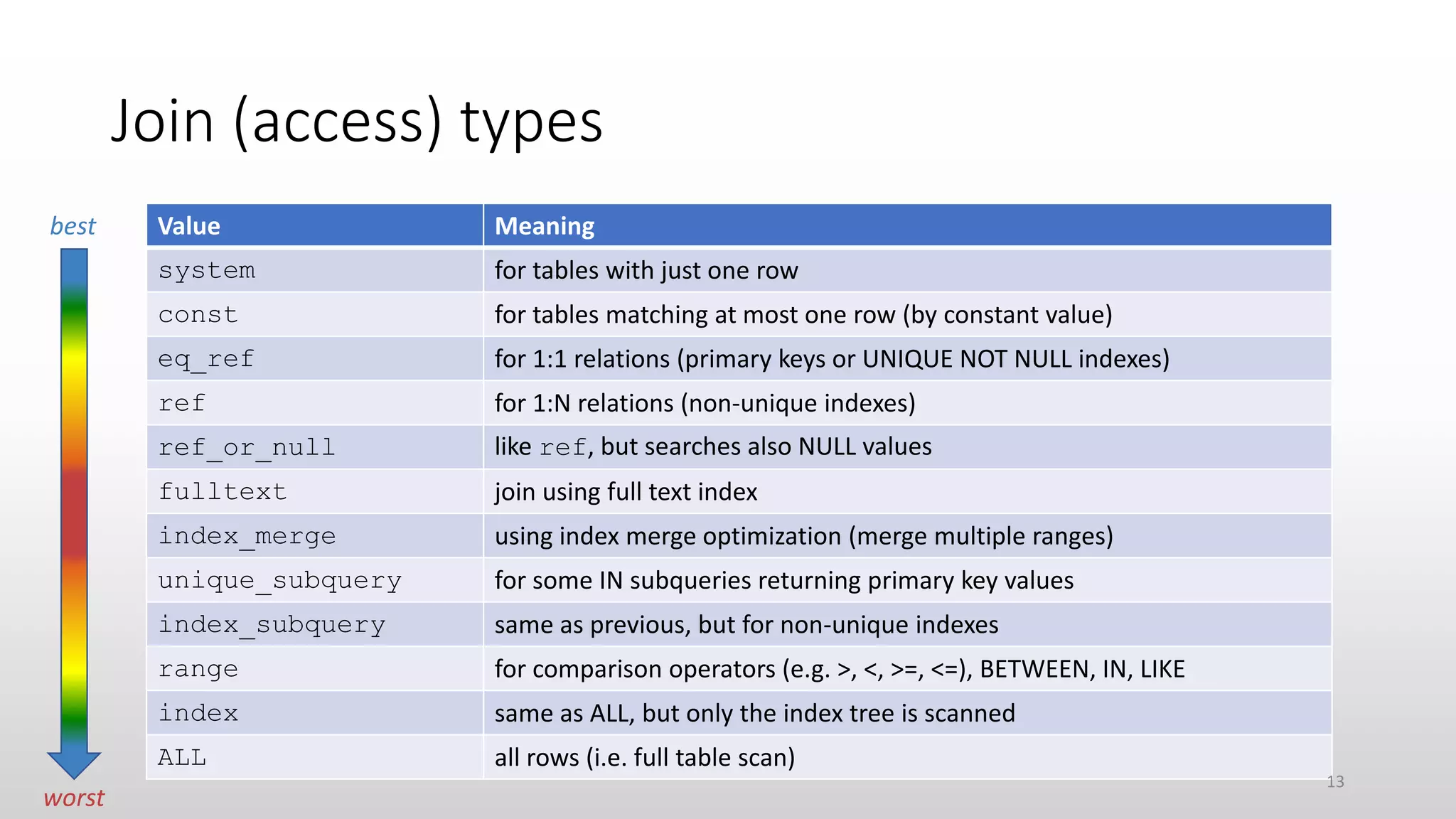Select the 'Join (access) types' slide title
This screenshot has height=819, width=1456.
(x=357, y=122)
